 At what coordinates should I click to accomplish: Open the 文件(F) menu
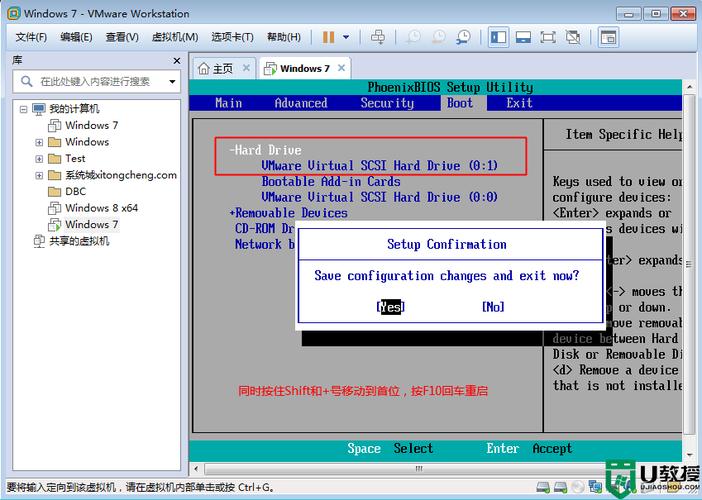click(31, 37)
